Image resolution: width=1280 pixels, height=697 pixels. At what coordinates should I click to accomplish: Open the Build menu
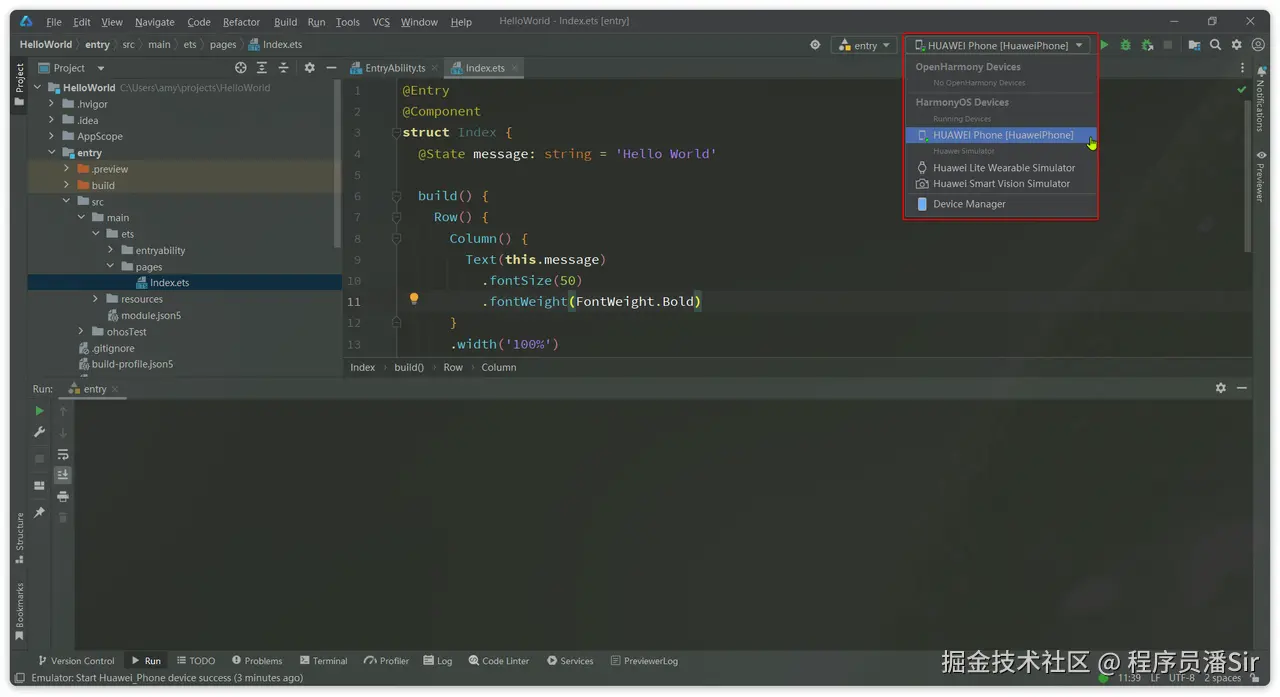coord(285,22)
